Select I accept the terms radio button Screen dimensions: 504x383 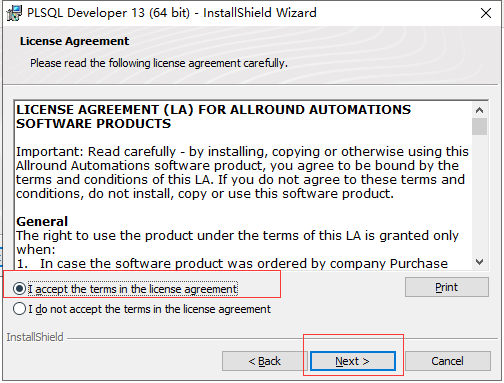point(19,289)
